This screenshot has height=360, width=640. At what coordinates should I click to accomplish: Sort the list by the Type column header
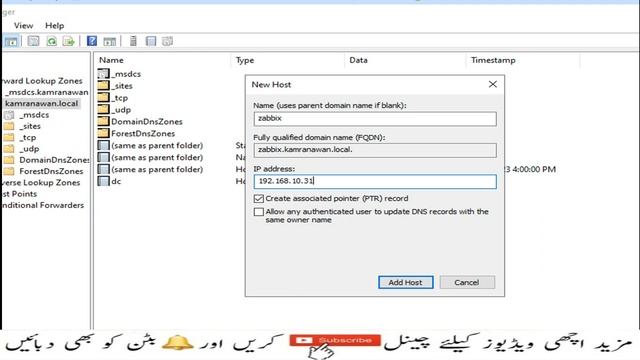point(244,60)
